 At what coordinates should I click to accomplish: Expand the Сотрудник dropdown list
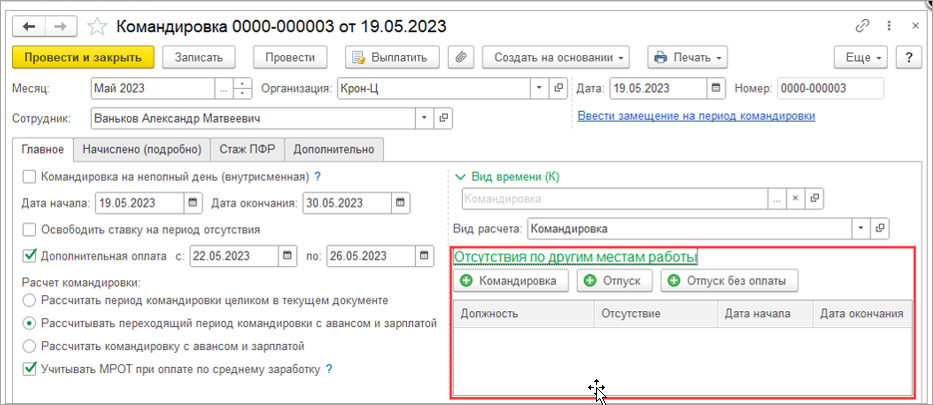425,118
